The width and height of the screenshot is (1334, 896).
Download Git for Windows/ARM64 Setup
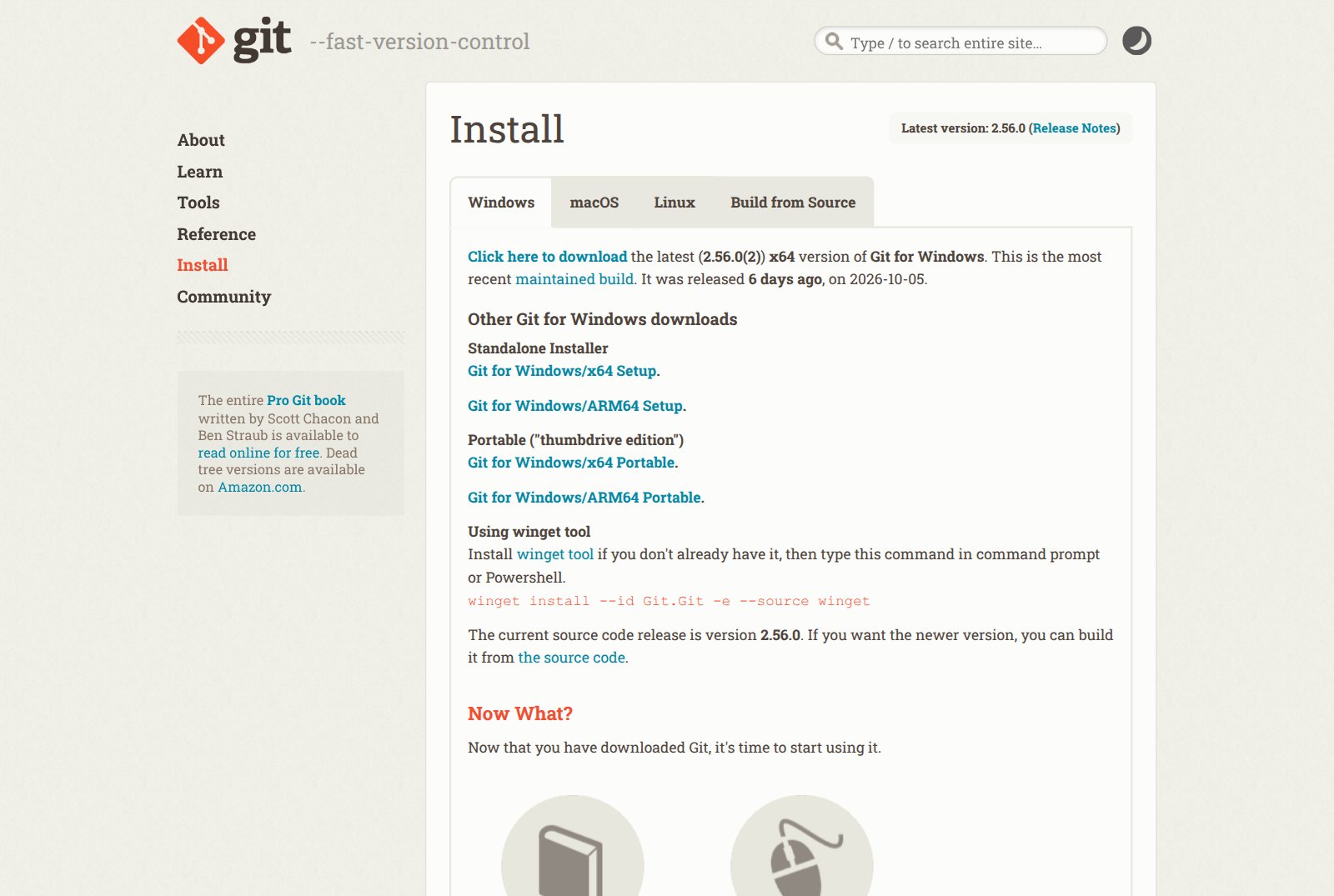point(575,406)
